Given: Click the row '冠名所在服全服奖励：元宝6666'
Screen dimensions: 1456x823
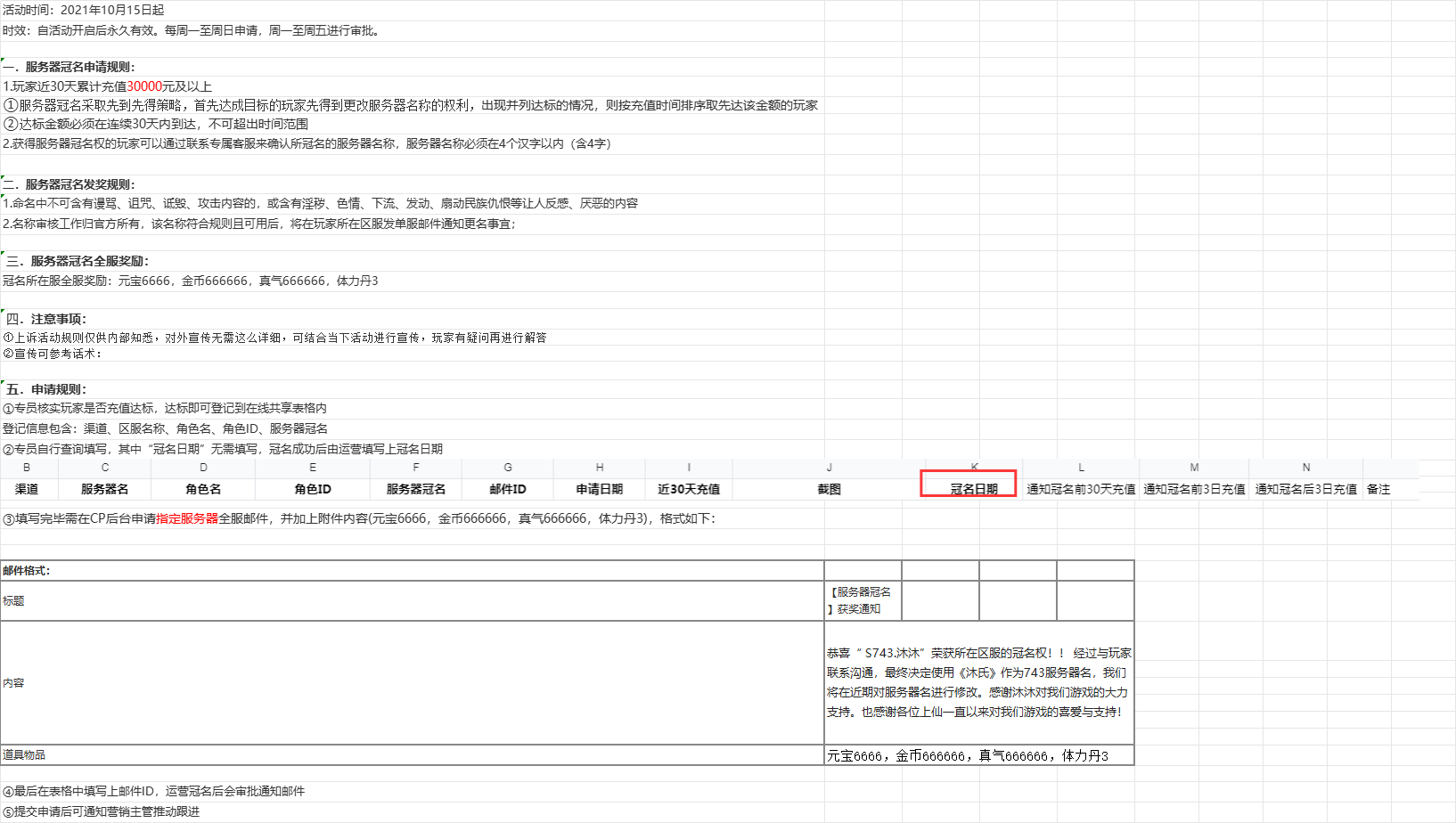Looking at the screenshot, I should 191,281.
